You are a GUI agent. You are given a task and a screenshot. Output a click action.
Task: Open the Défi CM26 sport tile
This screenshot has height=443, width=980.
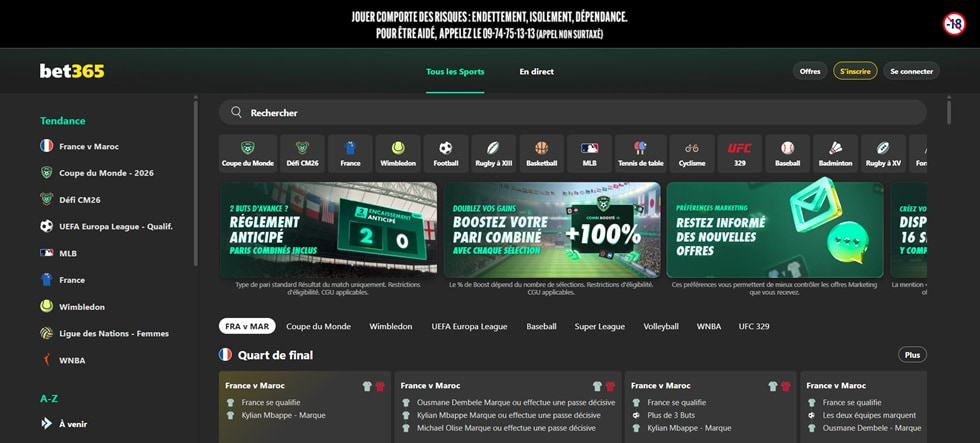(302, 154)
